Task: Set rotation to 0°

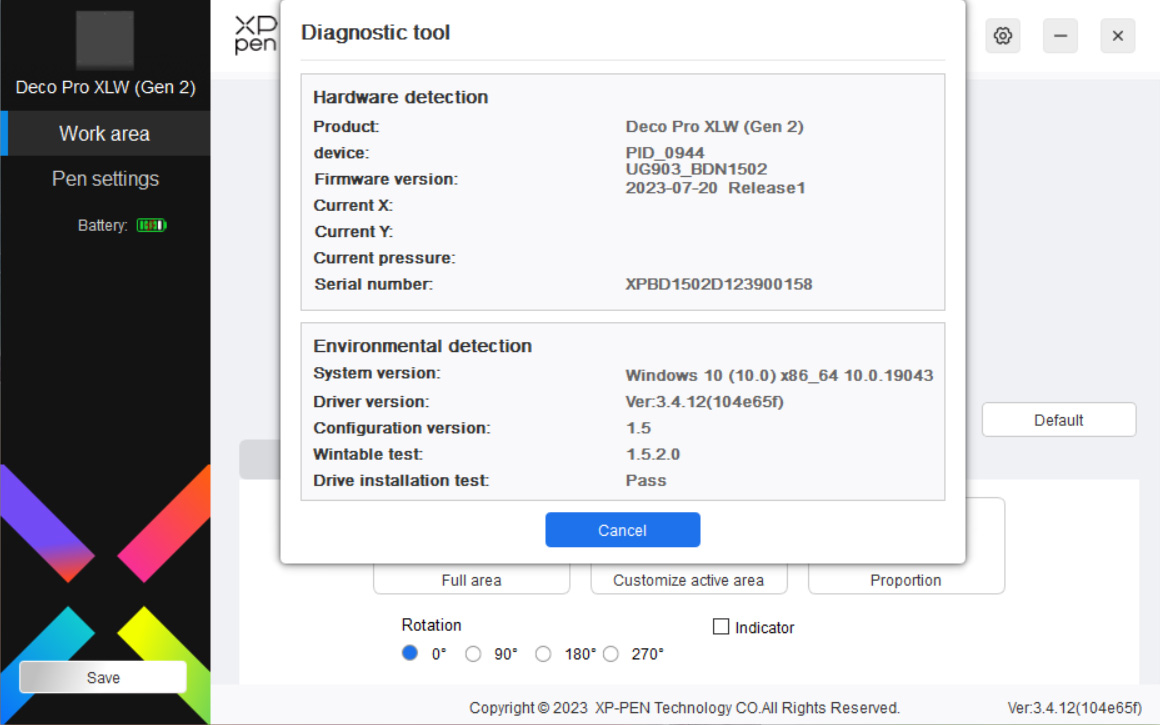Action: click(x=410, y=654)
